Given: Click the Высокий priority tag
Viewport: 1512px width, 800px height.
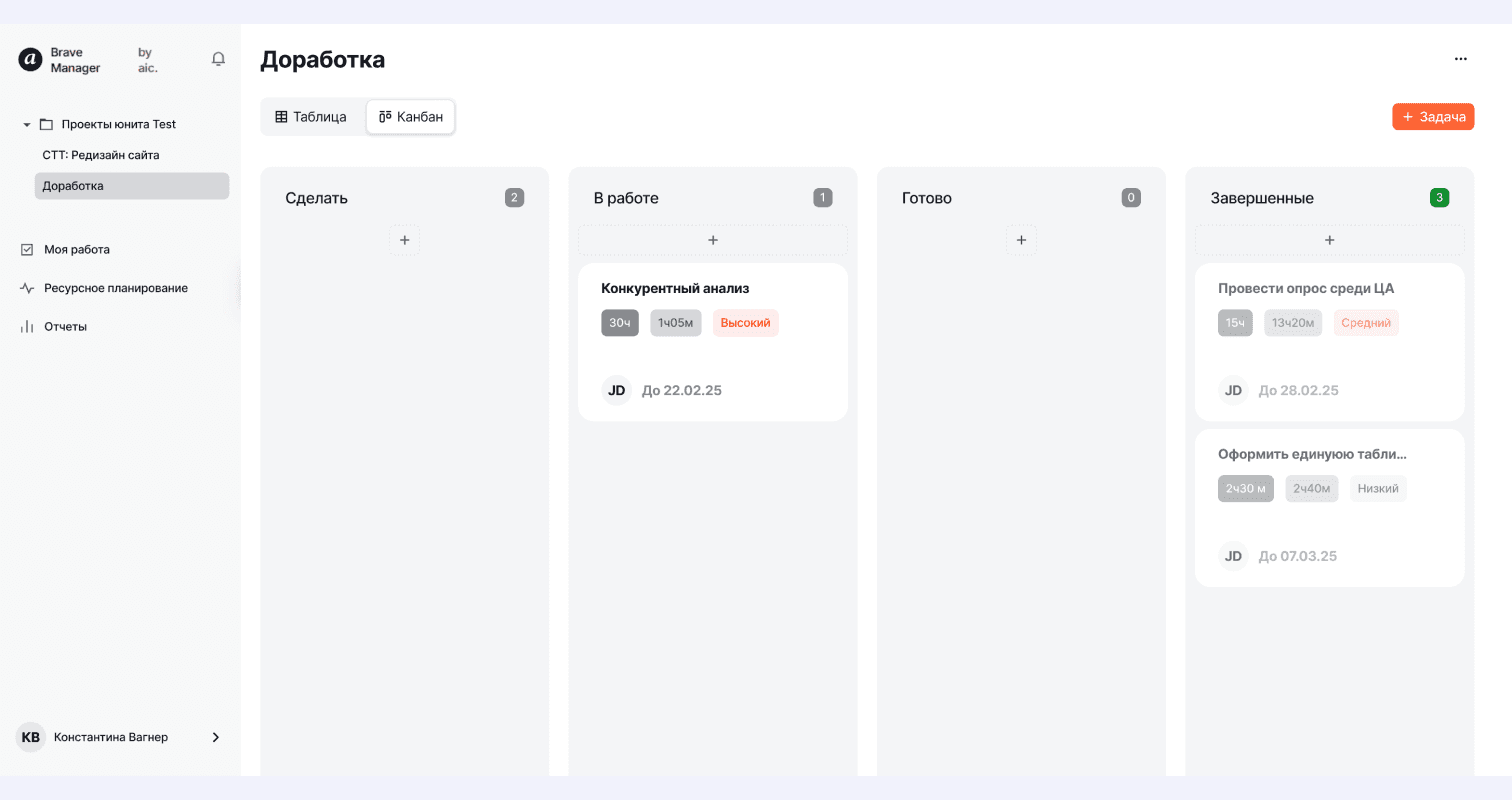Looking at the screenshot, I should tap(746, 323).
